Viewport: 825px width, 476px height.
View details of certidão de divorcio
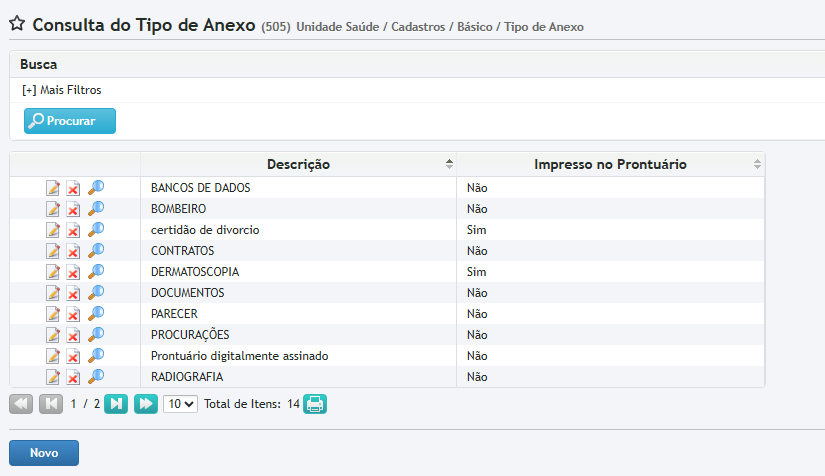click(96, 230)
